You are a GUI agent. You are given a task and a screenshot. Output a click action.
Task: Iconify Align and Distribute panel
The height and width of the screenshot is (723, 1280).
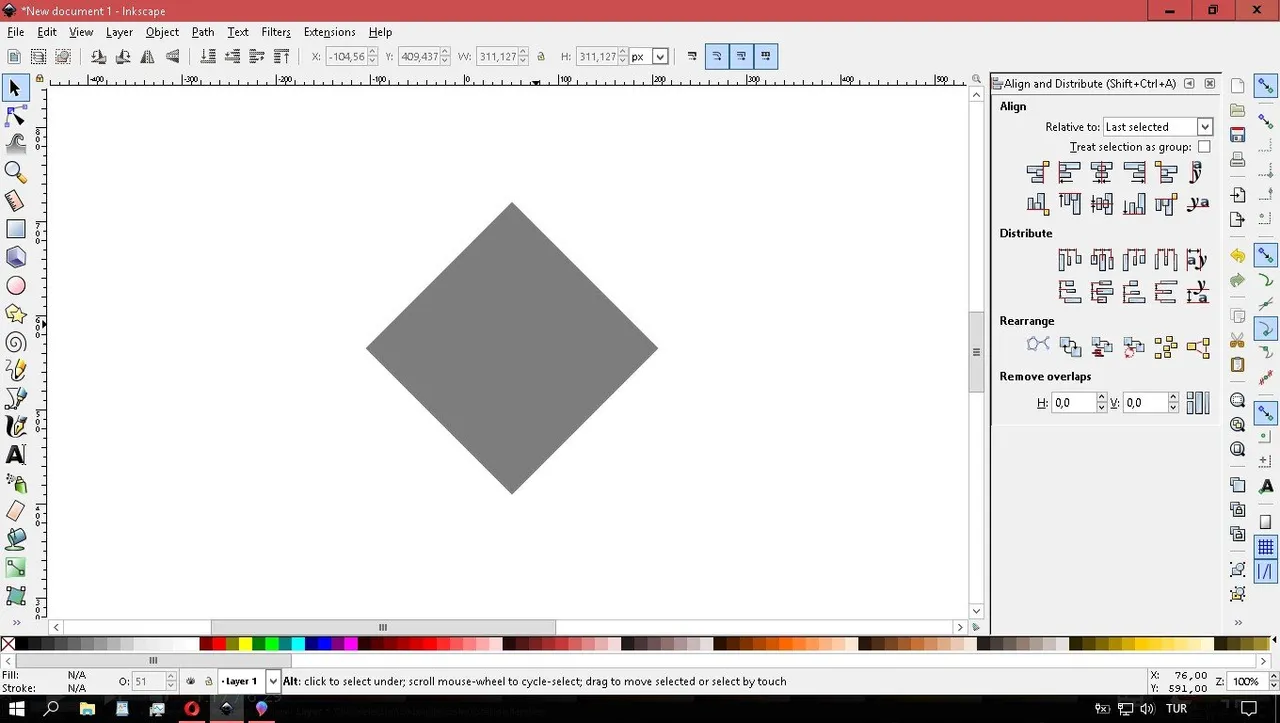coord(1191,84)
